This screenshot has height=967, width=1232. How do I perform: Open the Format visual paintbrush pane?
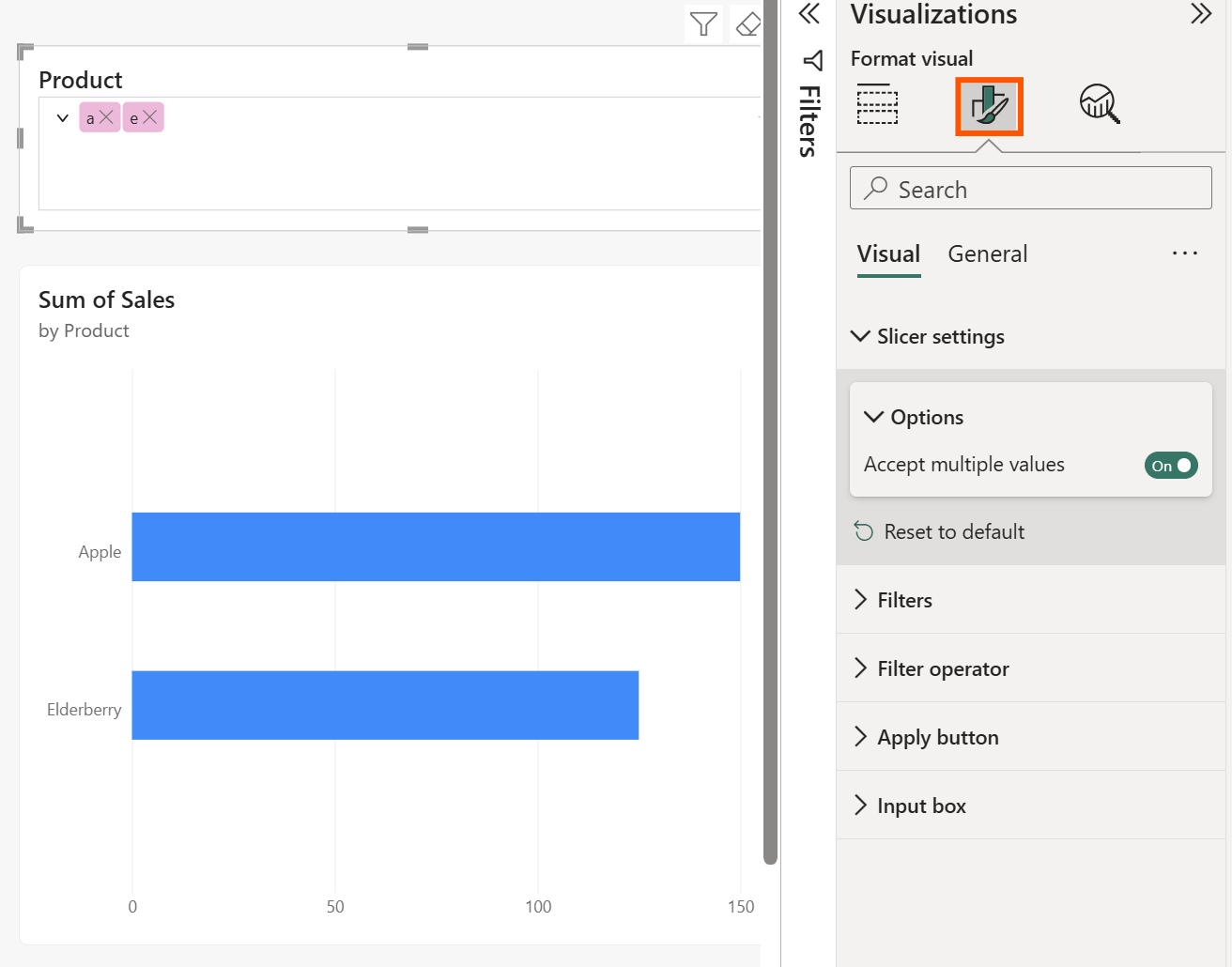point(989,105)
